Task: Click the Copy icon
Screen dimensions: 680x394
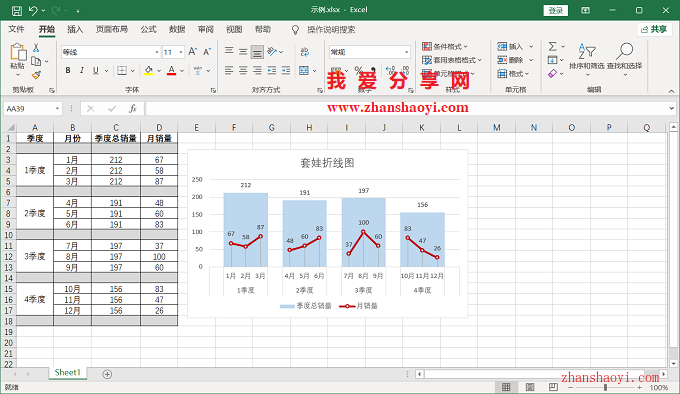Action: [x=36, y=61]
